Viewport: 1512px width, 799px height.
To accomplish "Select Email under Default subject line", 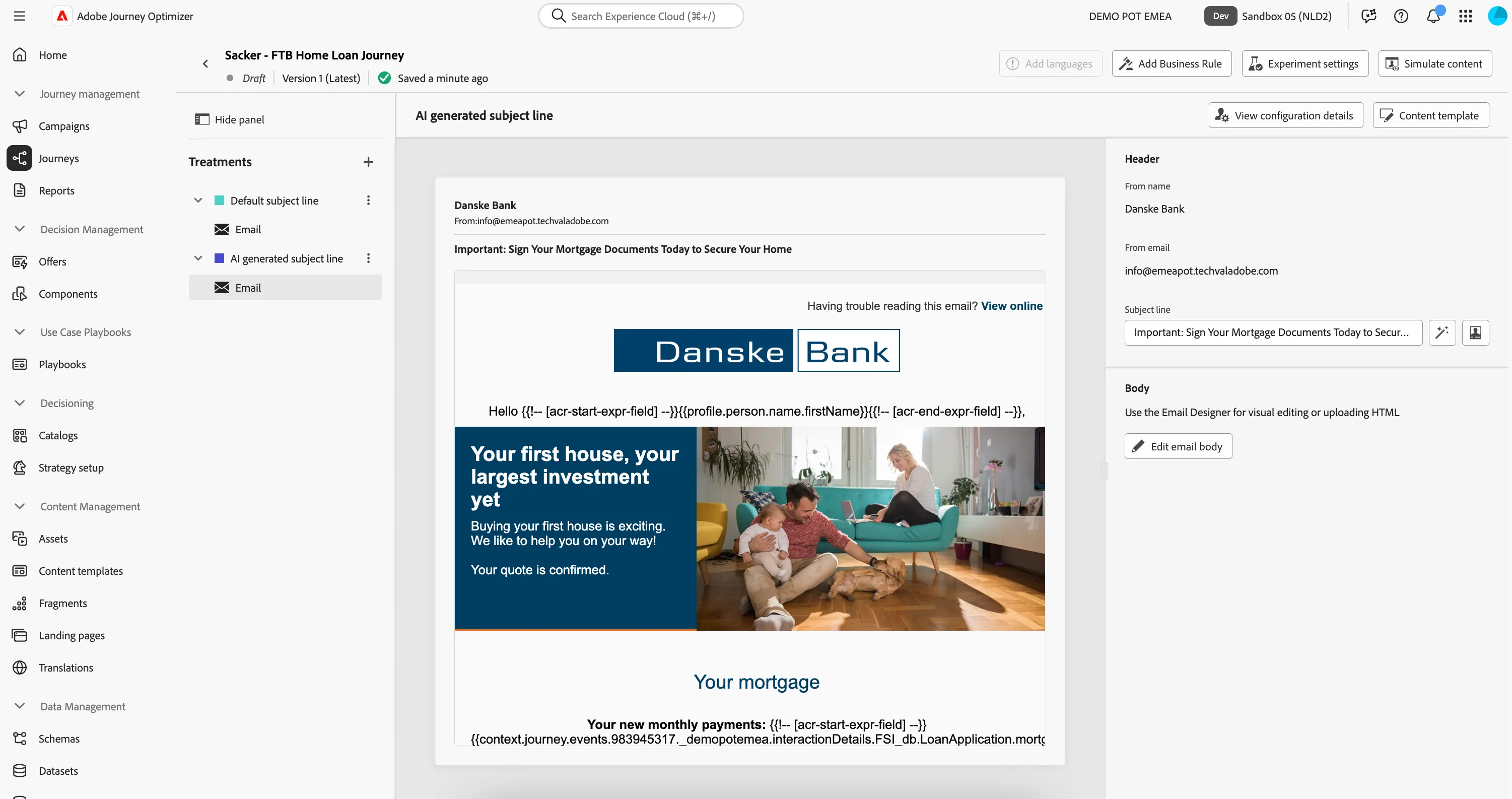I will (285, 230).
